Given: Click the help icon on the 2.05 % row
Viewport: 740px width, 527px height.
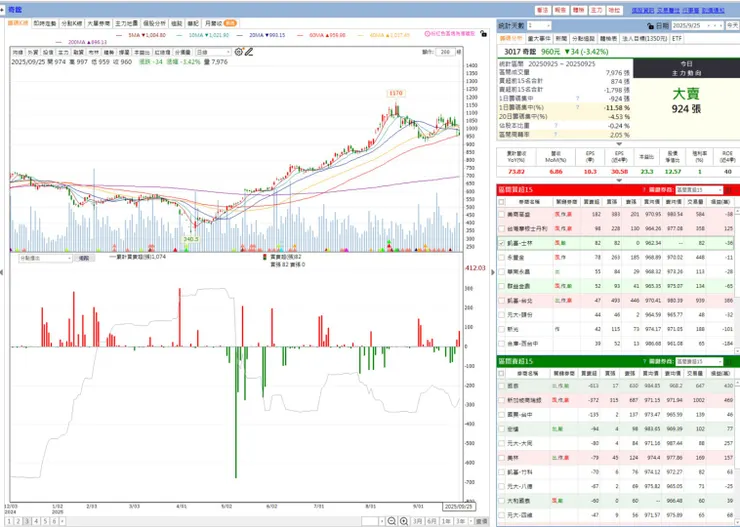Looking at the screenshot, I should [555, 134].
